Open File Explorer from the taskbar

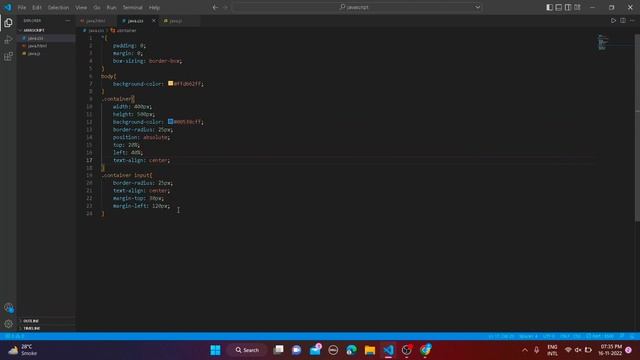370,350
